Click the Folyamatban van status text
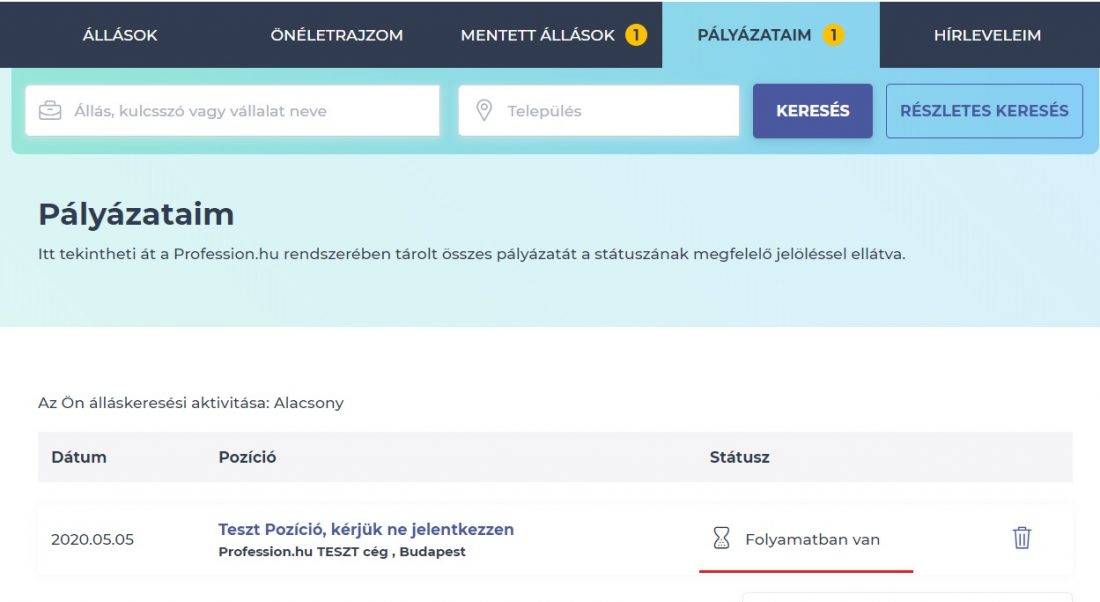This screenshot has height=602, width=1100. click(x=812, y=539)
